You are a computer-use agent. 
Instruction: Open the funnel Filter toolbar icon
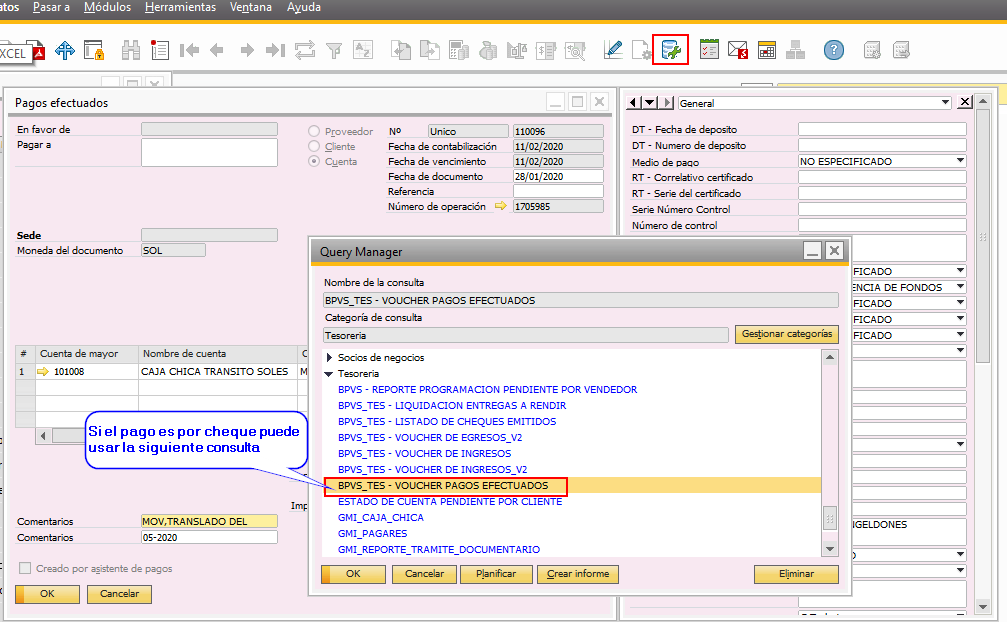point(334,50)
